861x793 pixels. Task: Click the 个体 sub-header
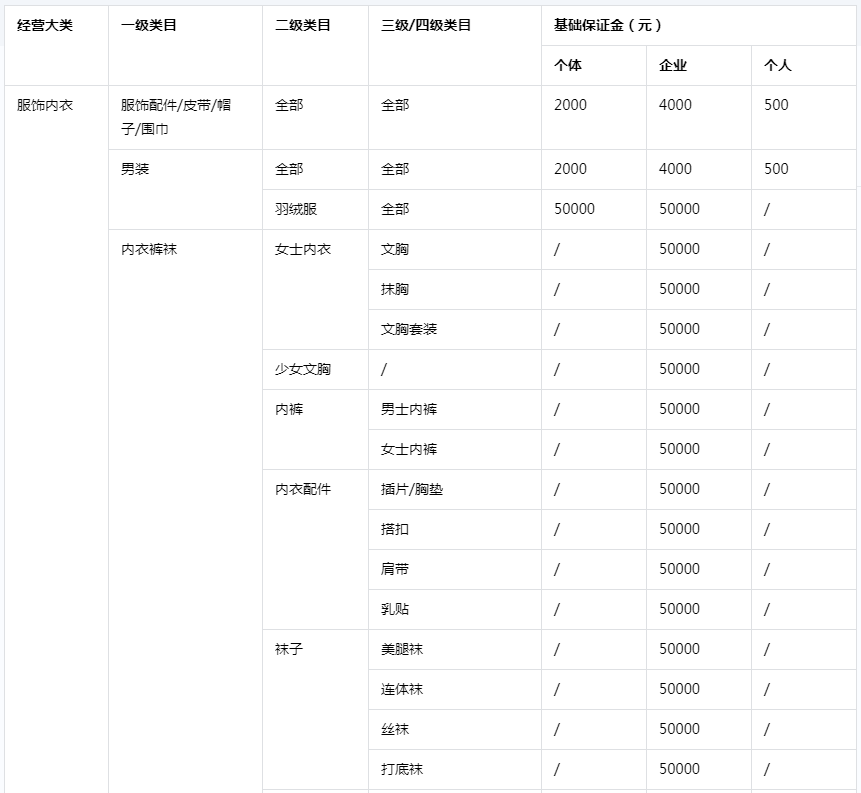point(568,65)
